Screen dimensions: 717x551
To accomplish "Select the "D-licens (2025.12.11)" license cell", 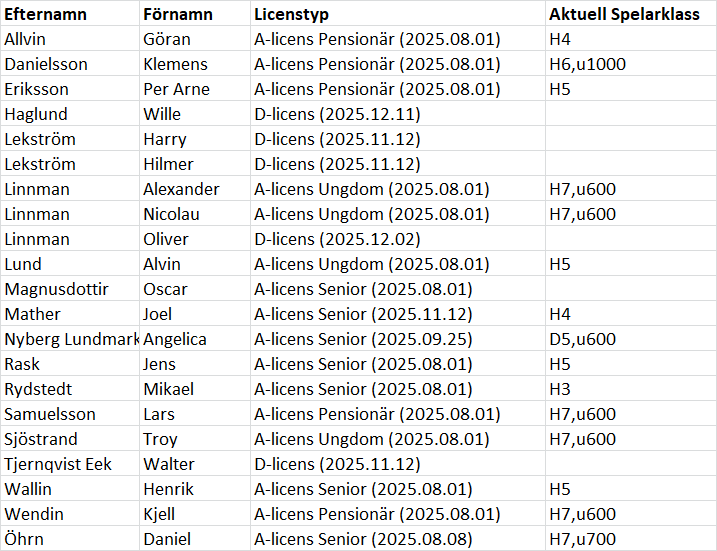I will (337, 114).
